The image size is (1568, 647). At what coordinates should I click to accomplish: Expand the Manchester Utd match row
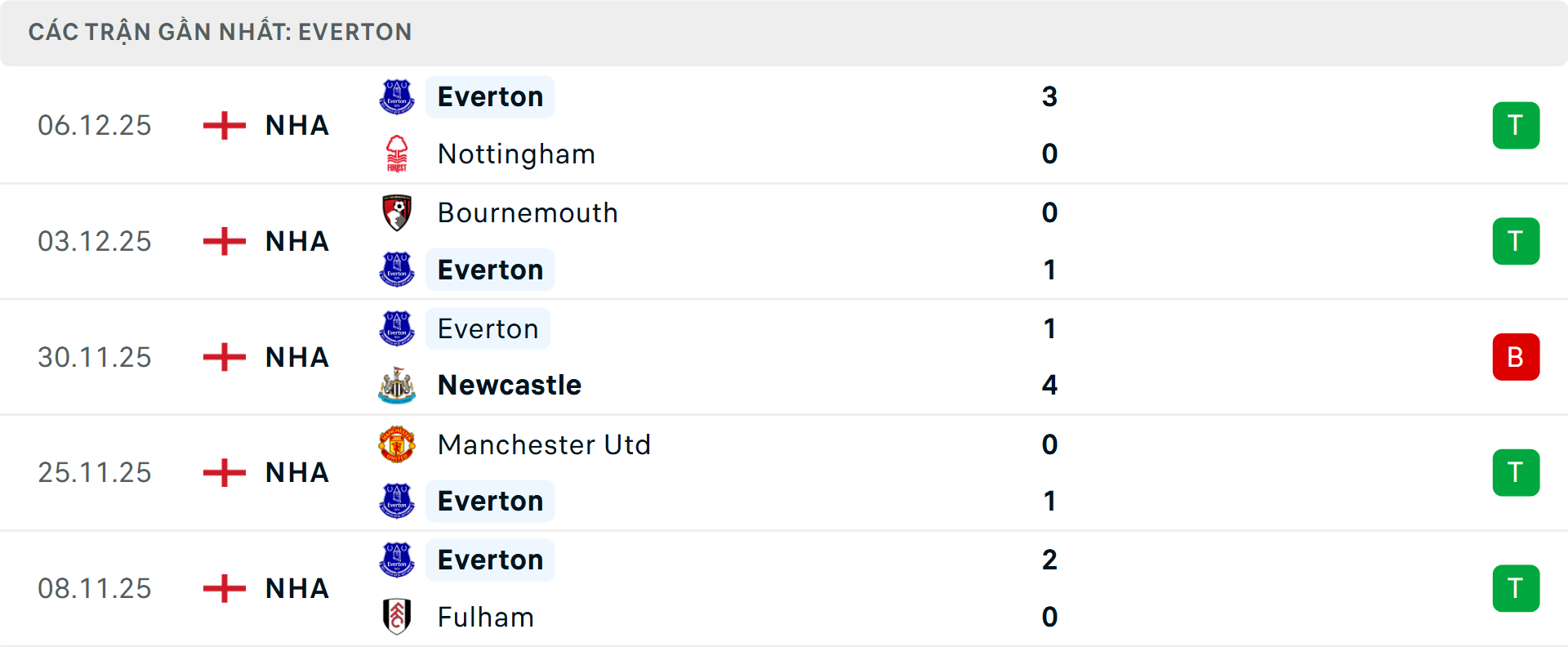(x=784, y=472)
